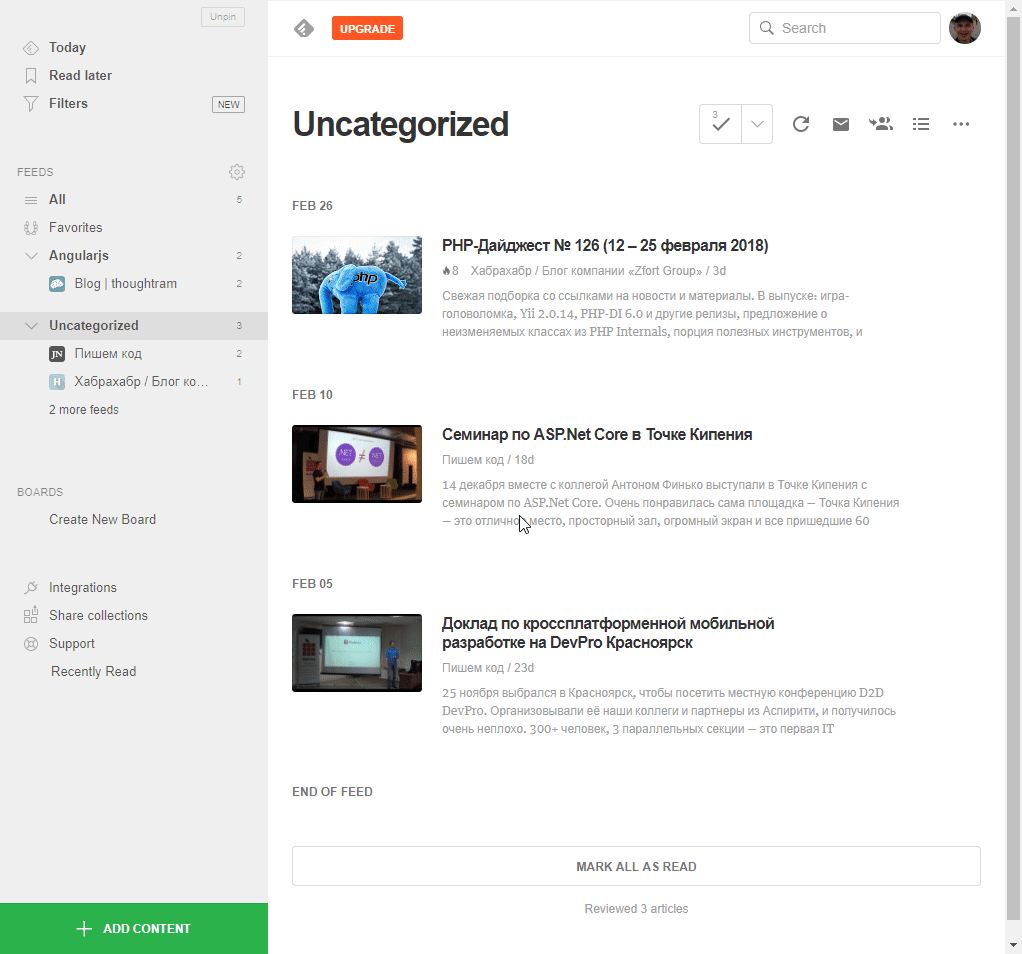1022x954 pixels.
Task: Open more options with the three-dots icon
Action: (x=961, y=124)
